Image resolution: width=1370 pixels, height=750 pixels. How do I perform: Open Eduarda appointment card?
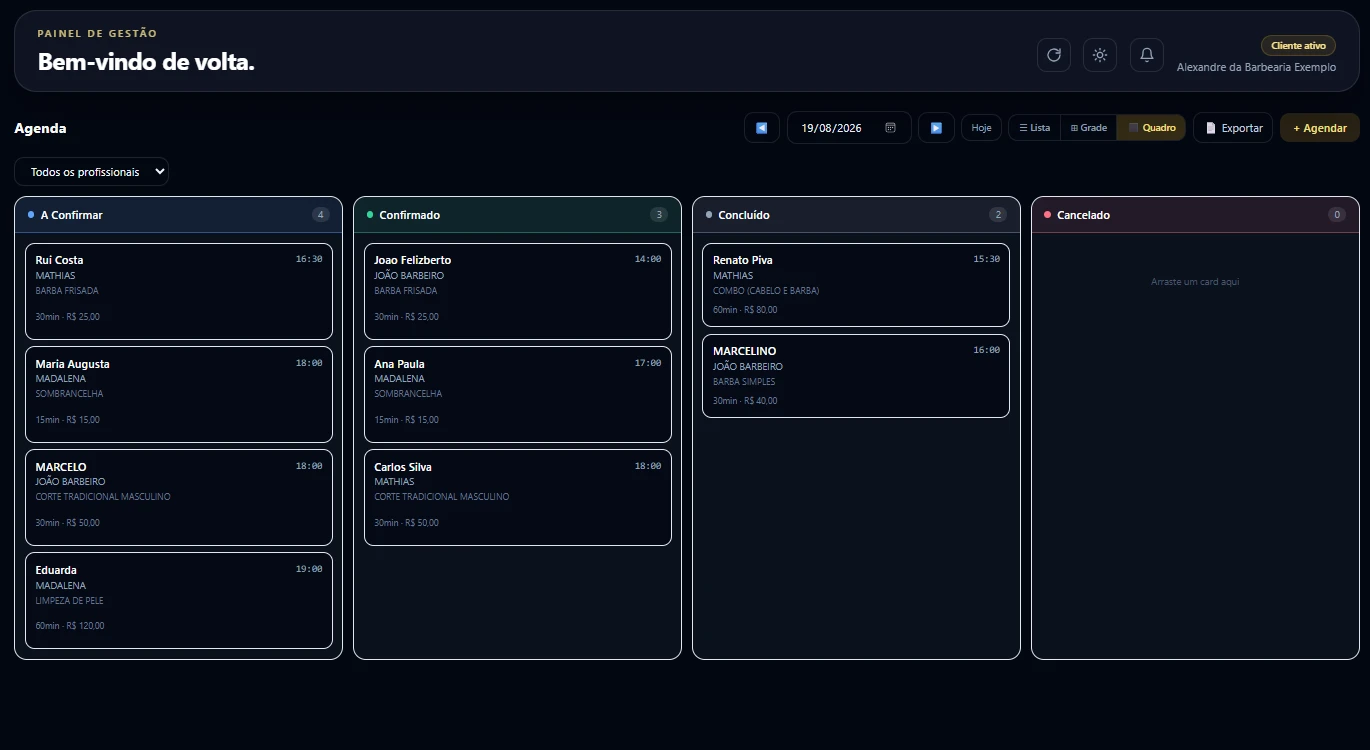click(x=179, y=600)
